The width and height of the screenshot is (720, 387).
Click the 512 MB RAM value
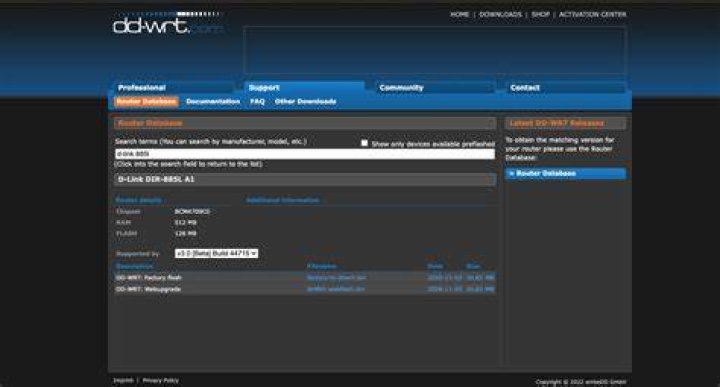186,223
